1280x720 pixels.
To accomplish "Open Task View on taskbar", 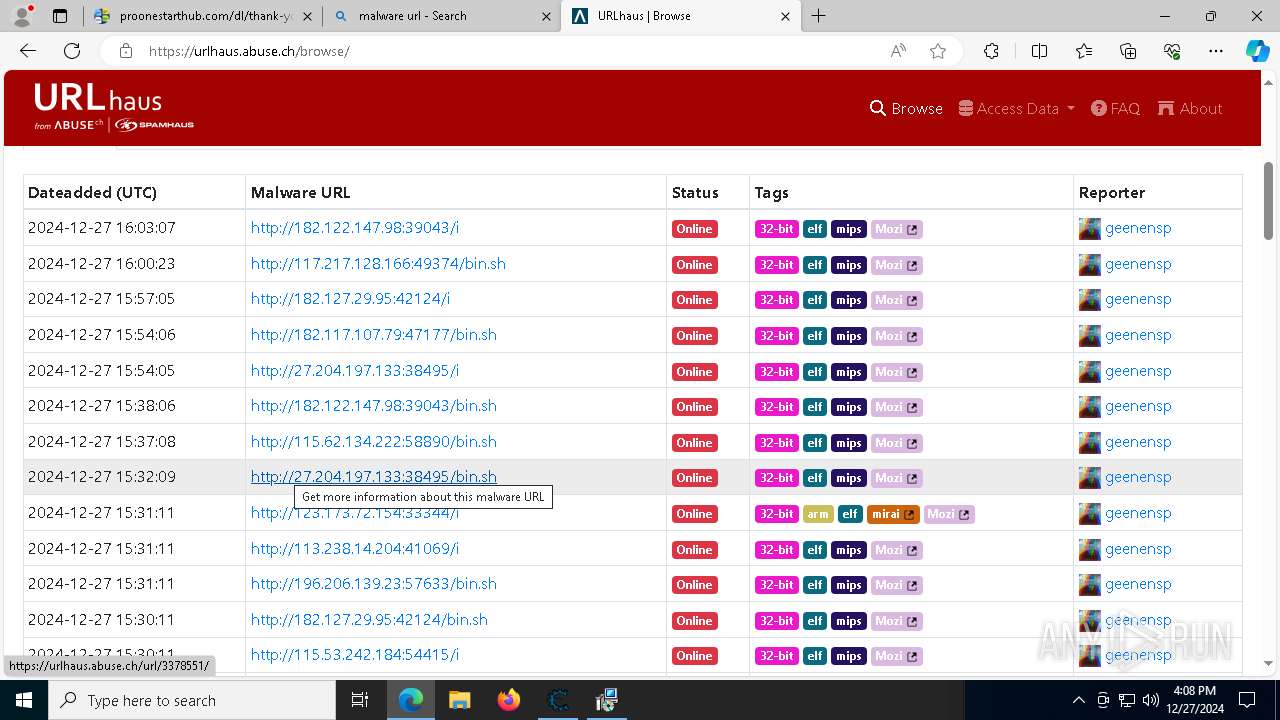I will pyautogui.click(x=360, y=700).
